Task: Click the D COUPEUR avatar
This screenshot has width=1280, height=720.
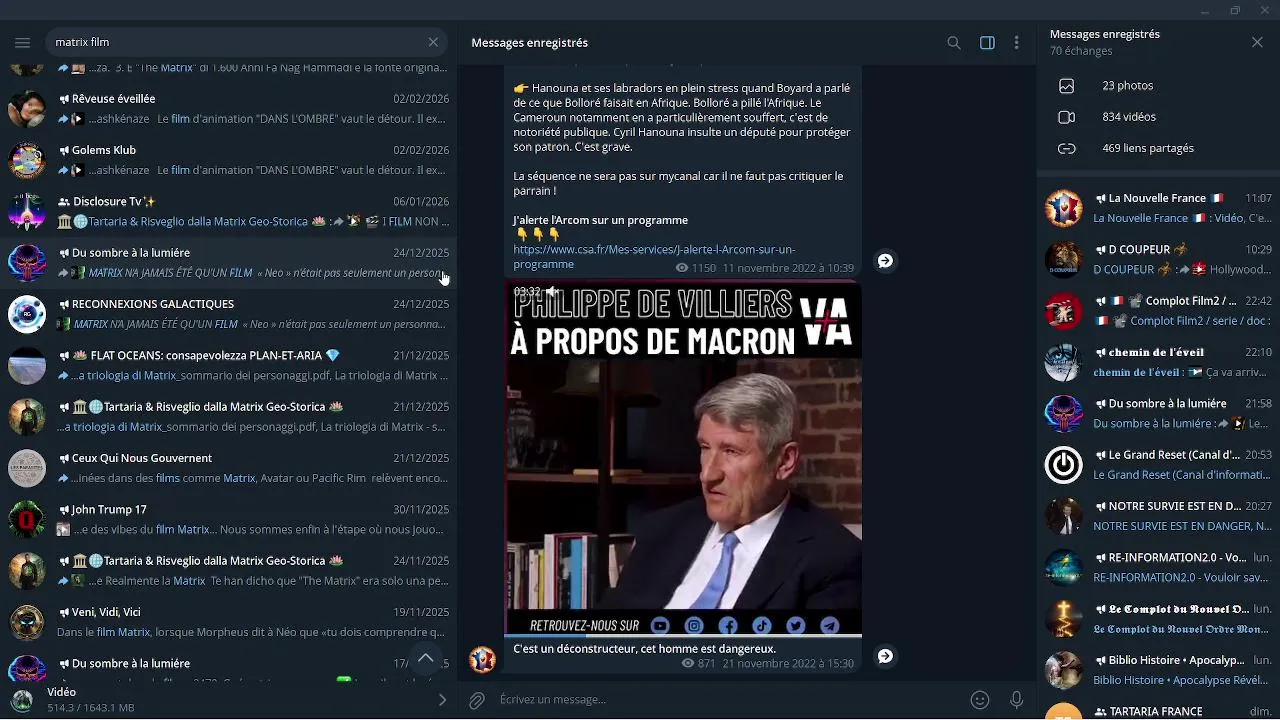Action: [x=1063, y=259]
